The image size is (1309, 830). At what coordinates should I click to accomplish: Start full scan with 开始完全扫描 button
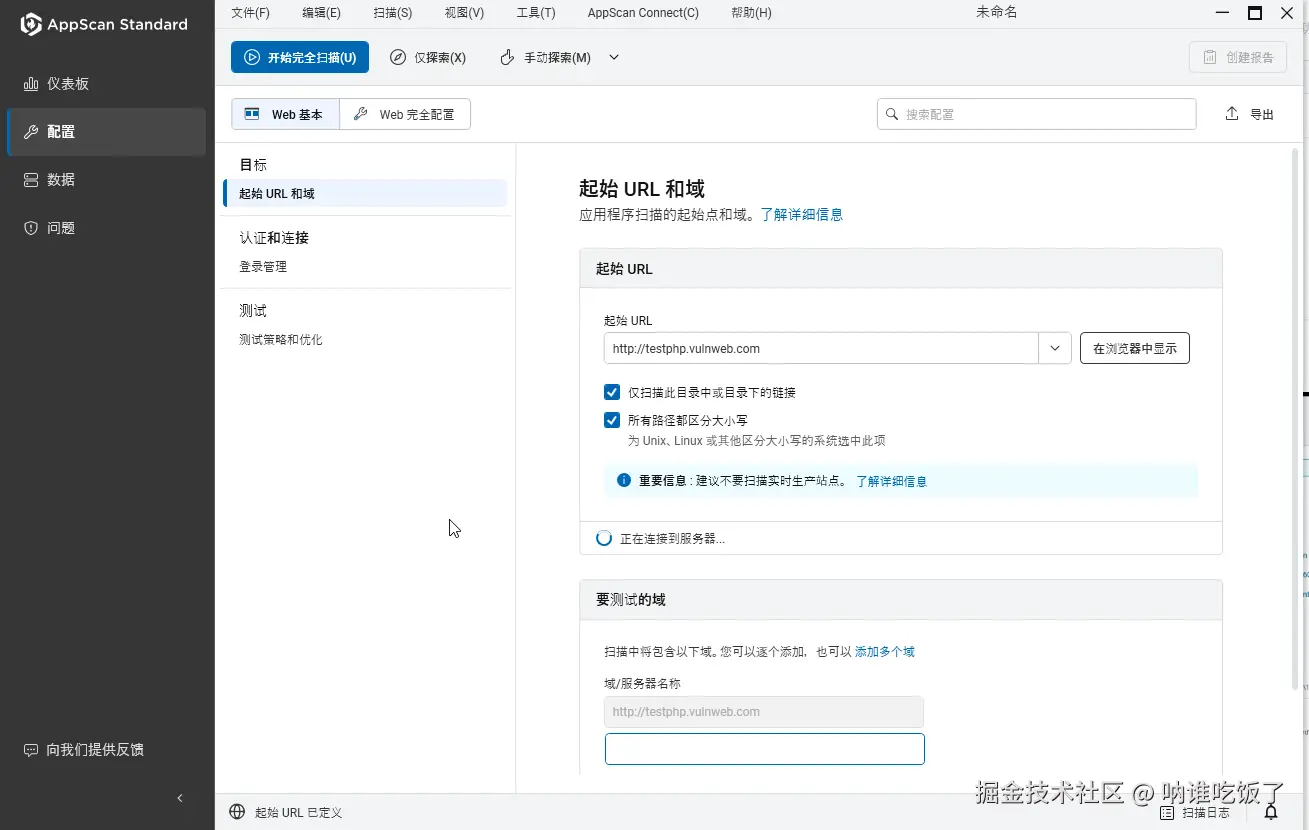coord(300,57)
